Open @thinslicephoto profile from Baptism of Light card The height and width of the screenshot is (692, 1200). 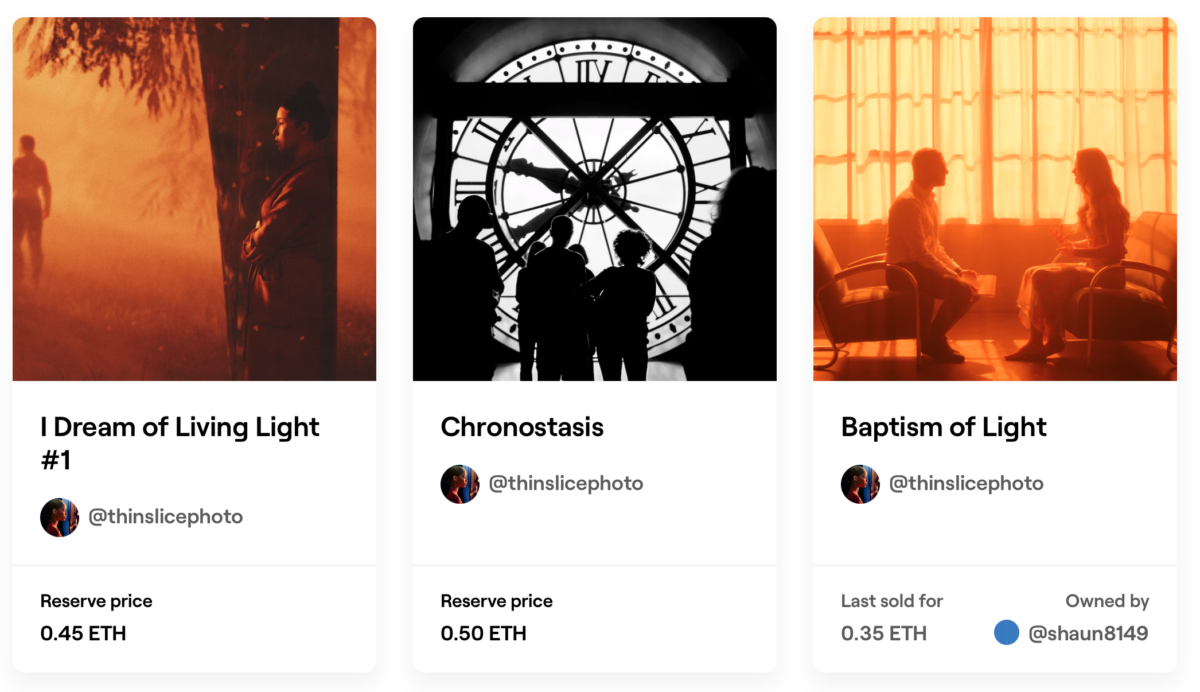tap(966, 484)
